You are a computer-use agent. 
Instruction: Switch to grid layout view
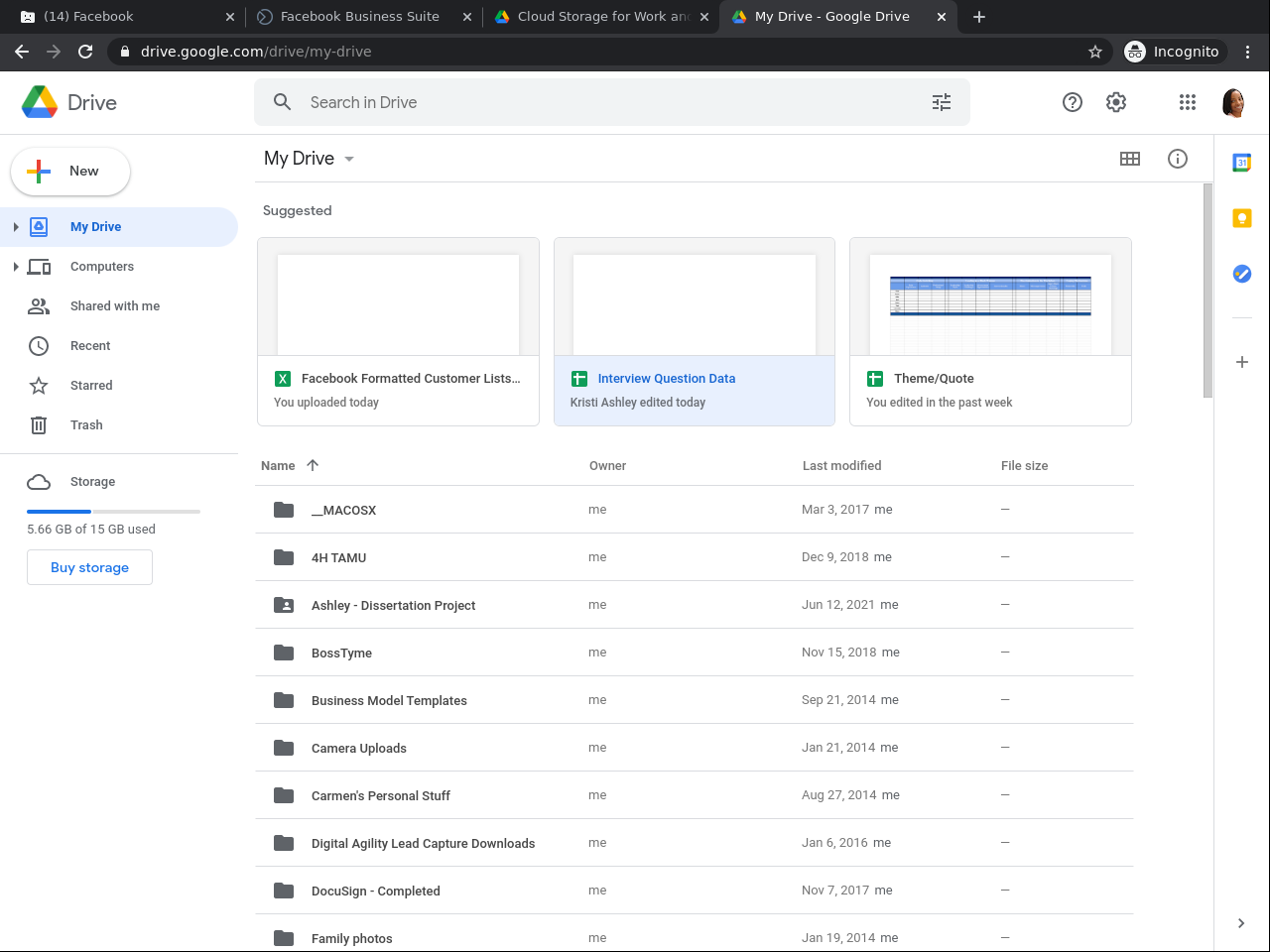tap(1130, 159)
